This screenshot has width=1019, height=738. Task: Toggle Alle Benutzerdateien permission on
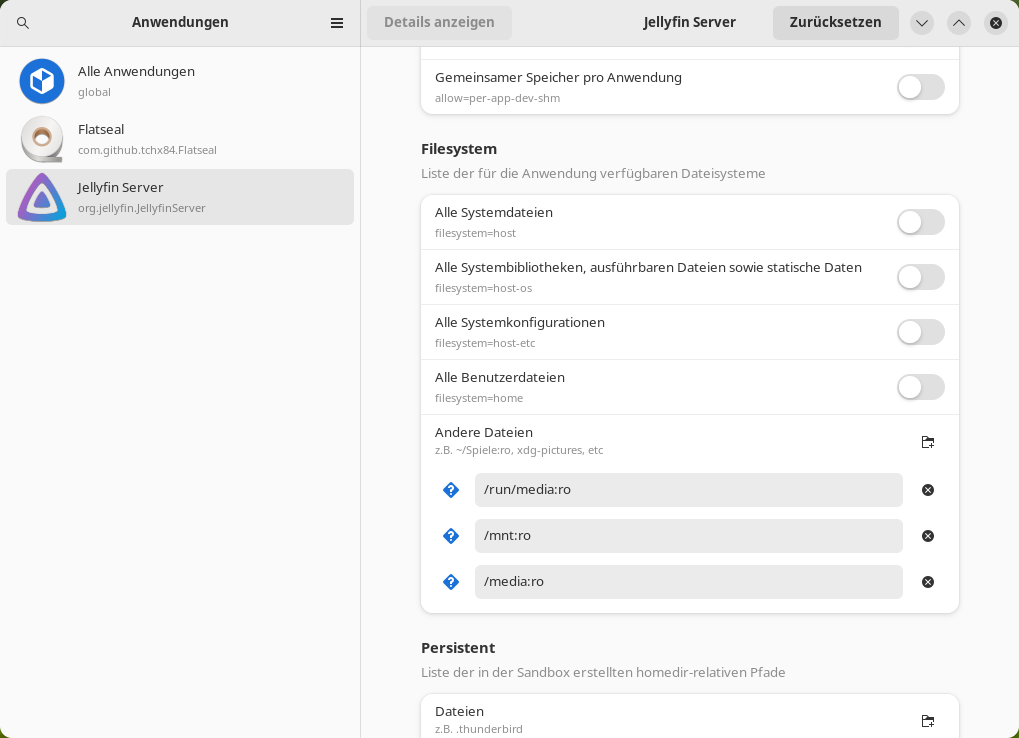point(920,387)
